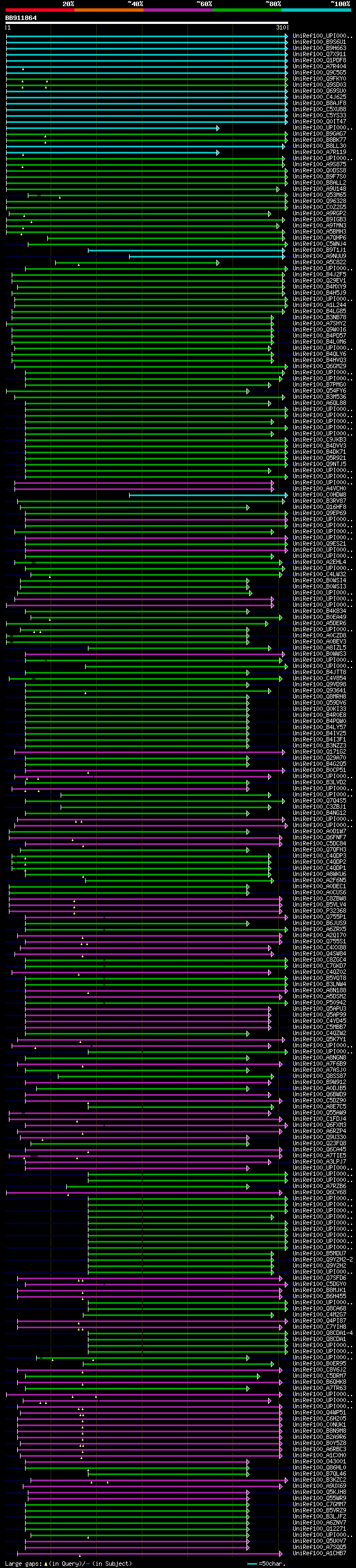Image resolution: width=356 pixels, height=1568 pixels.
Task: Open hit UniRef100_B9H663
Action: pyautogui.click(x=319, y=48)
